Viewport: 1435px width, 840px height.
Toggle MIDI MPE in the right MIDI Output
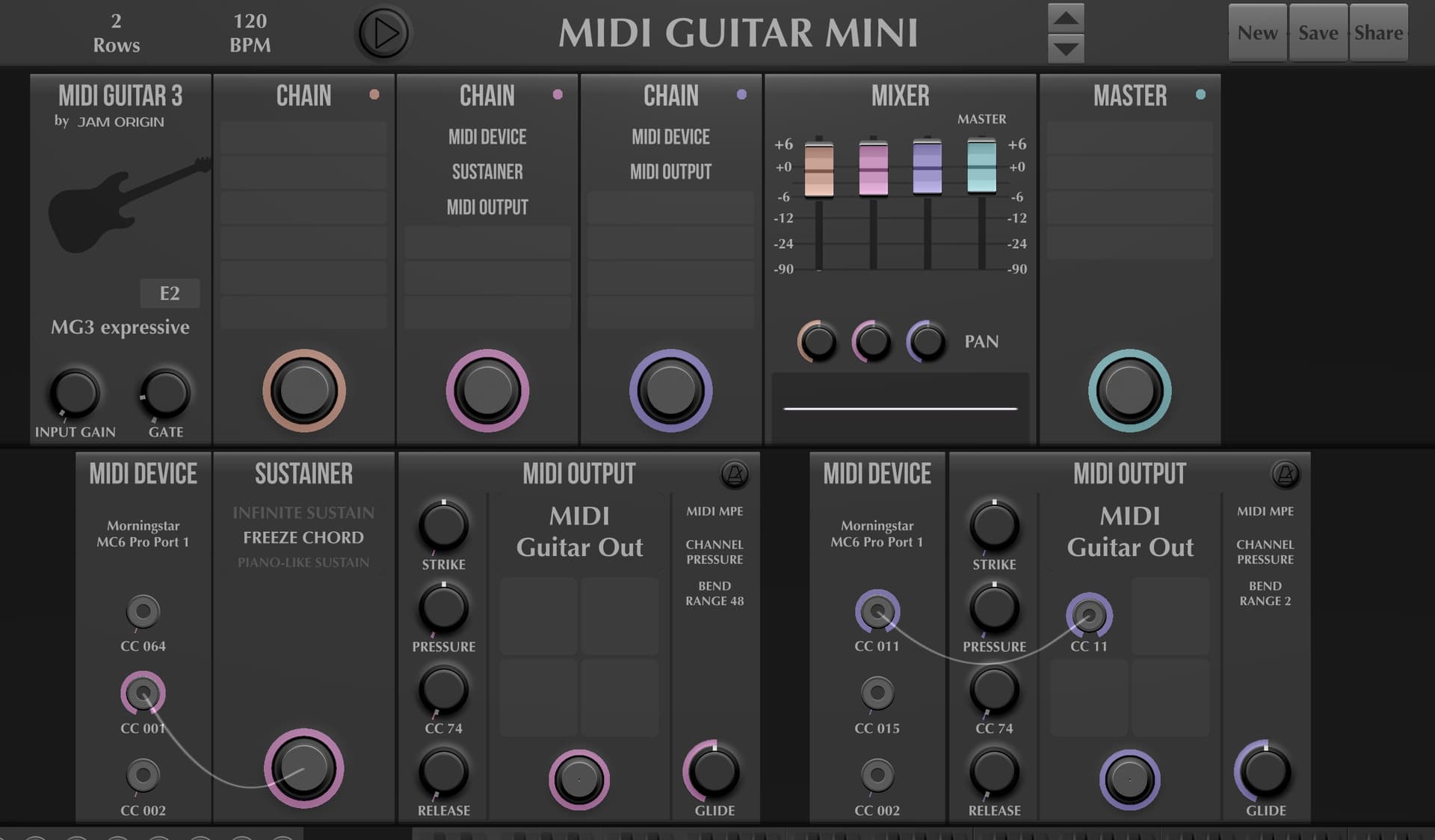point(1265,511)
